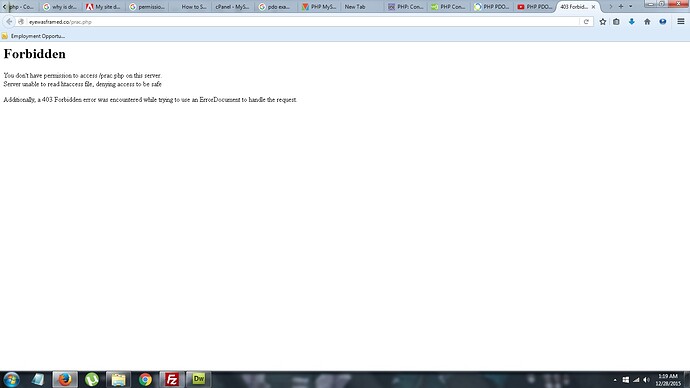Open the bookmarks list clipboard icon
The width and height of the screenshot is (690, 388).
pyautogui.click(x=616, y=22)
